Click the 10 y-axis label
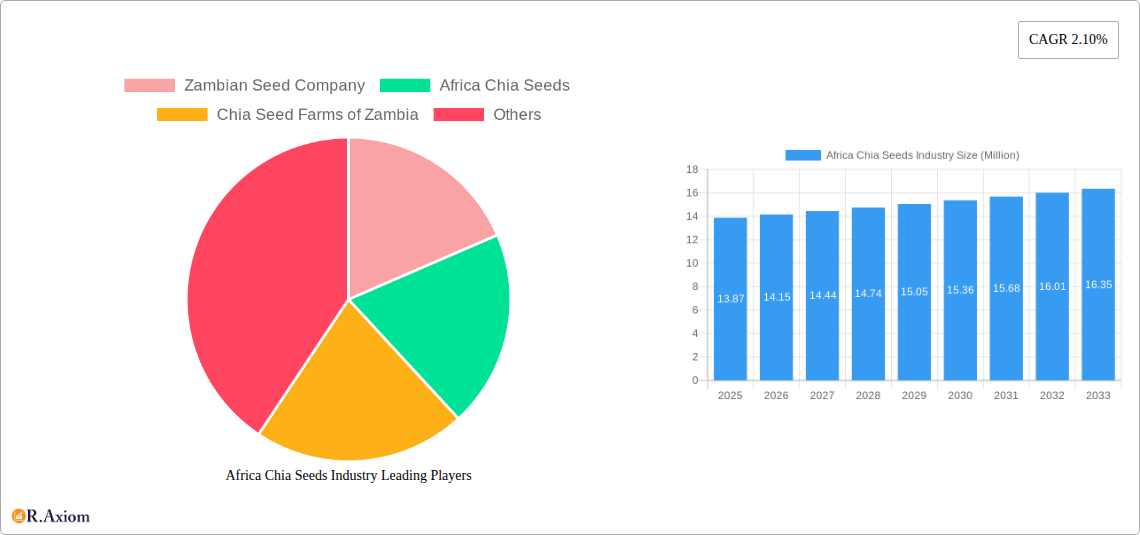Image resolution: width=1140 pixels, height=535 pixels. 692,263
